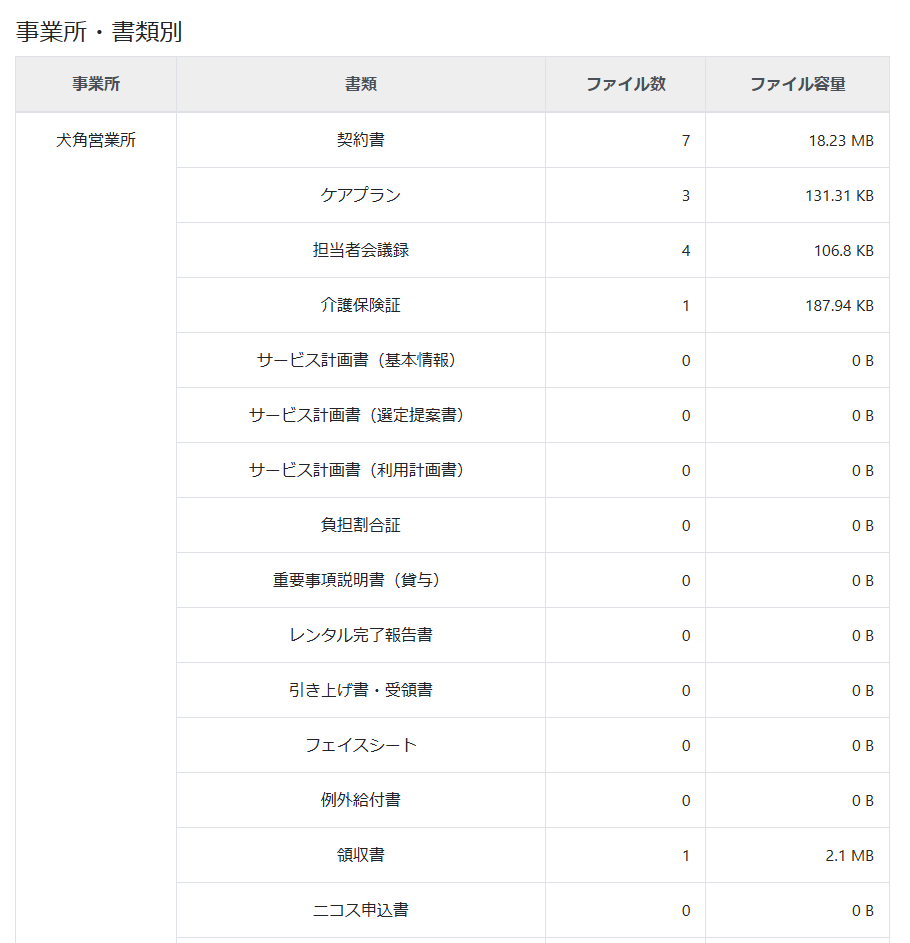Sort by the ファイル容量 column header
The height and width of the screenshot is (943, 910).
pyautogui.click(x=793, y=85)
